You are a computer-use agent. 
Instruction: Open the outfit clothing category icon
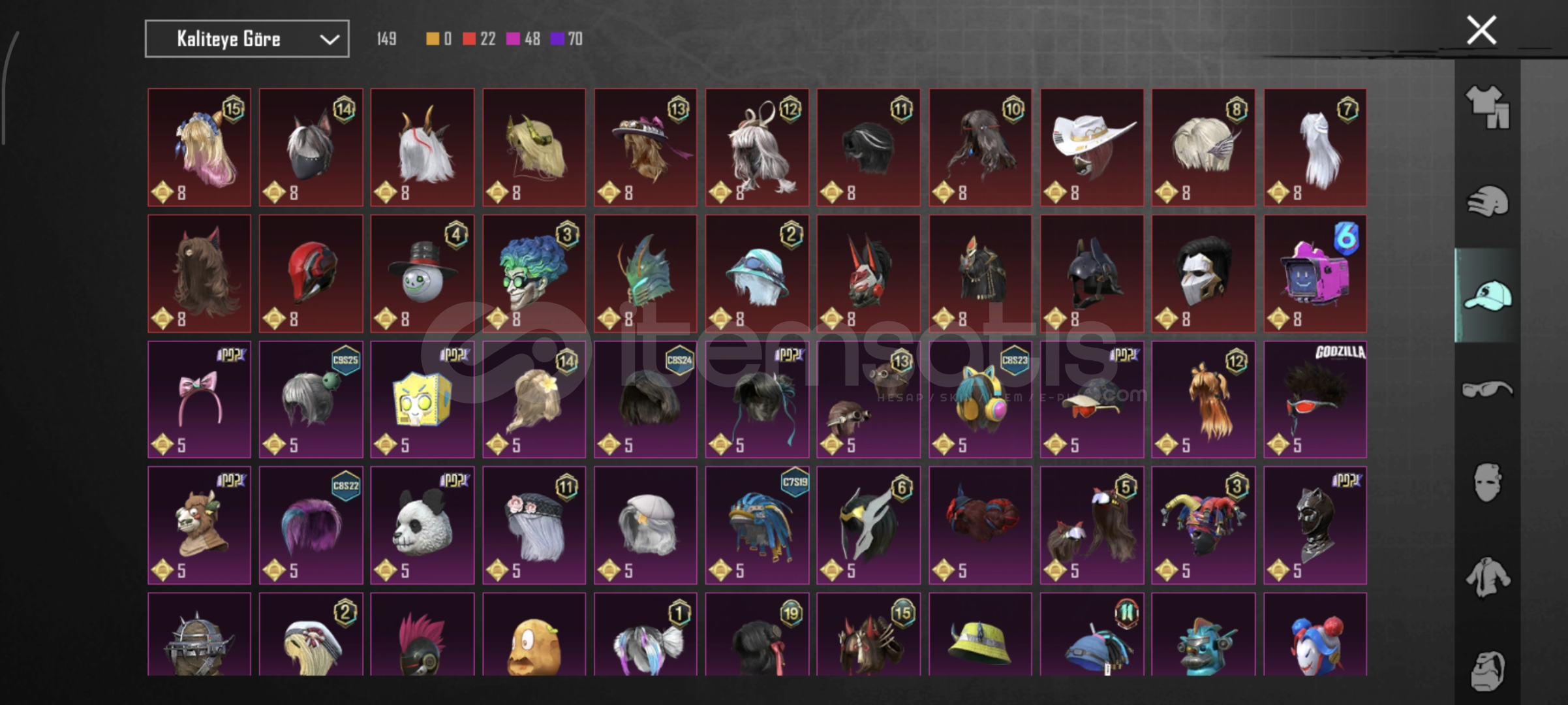pos(1487,106)
